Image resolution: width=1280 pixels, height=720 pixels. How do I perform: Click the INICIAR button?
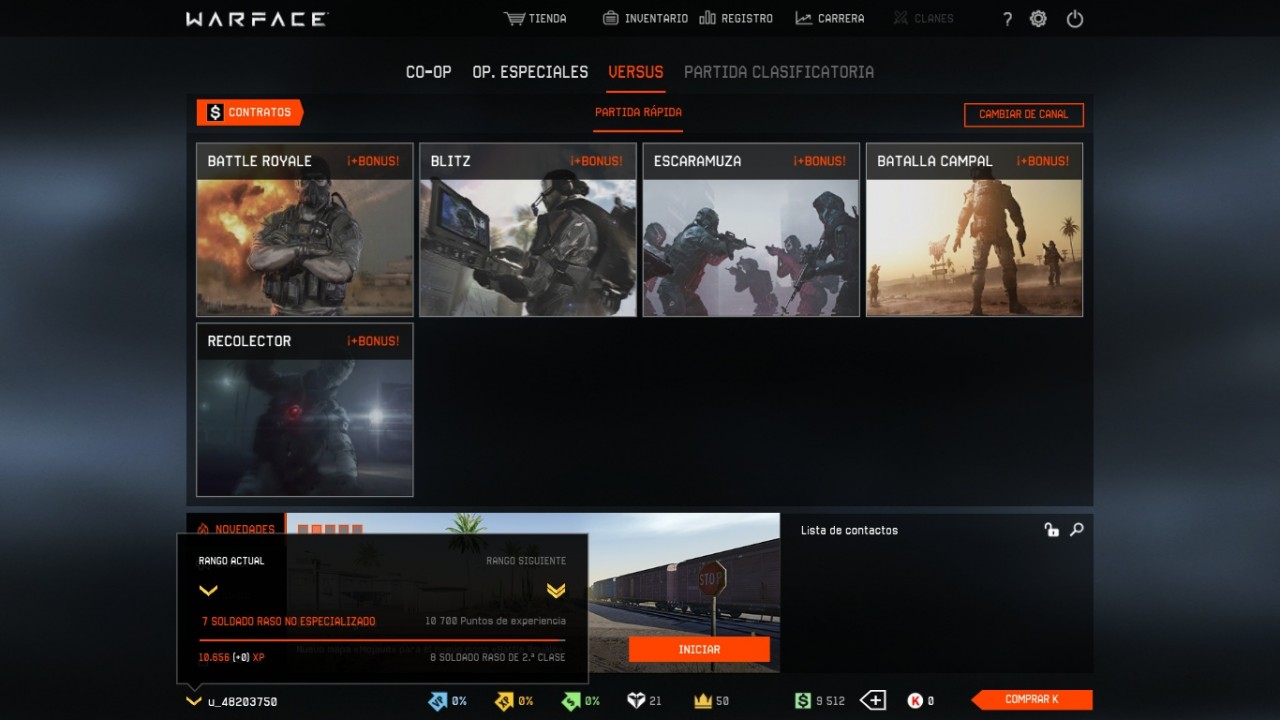(699, 649)
